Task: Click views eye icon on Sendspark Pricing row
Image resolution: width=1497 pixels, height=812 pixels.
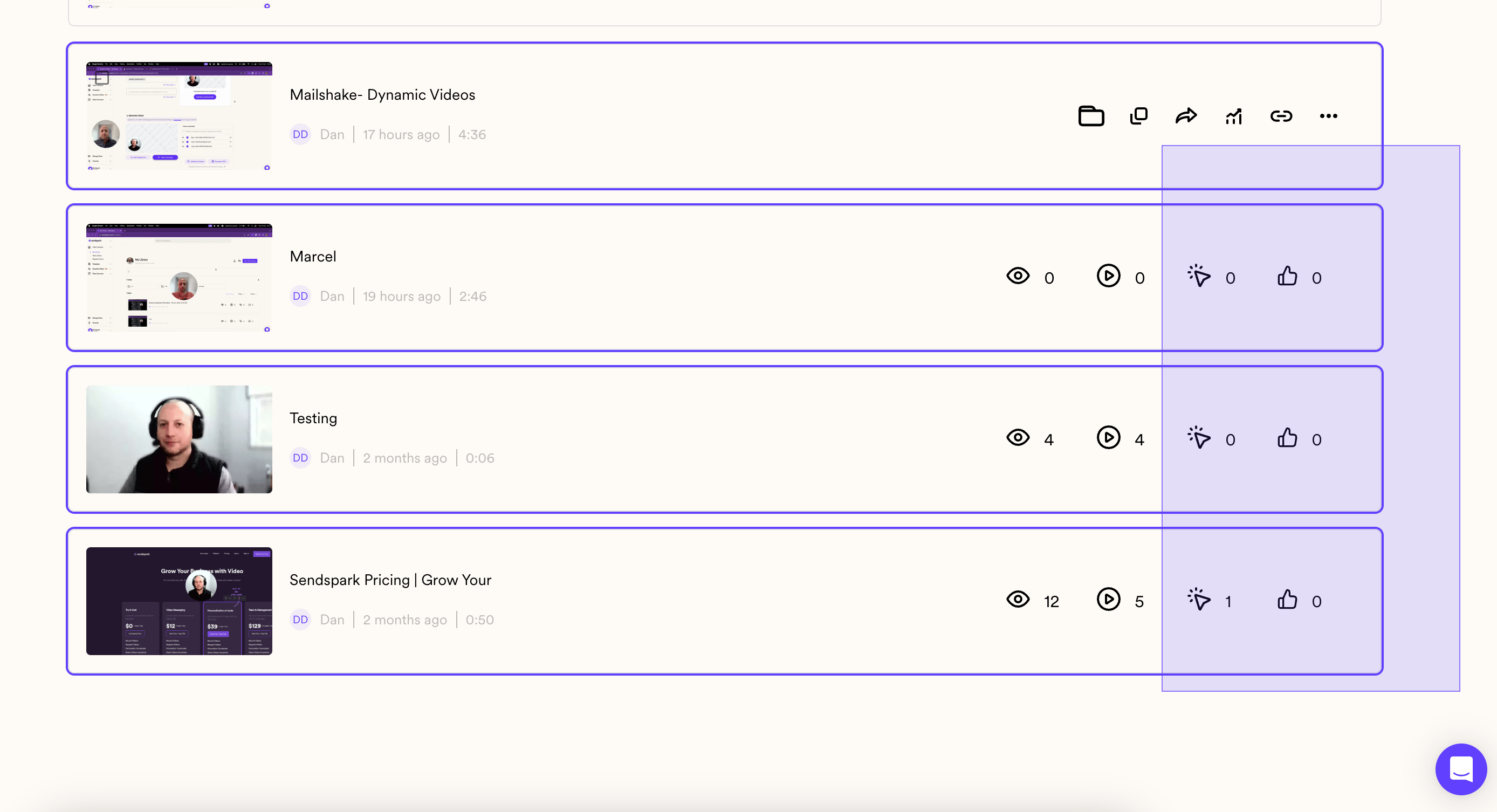Action: [1018, 598]
